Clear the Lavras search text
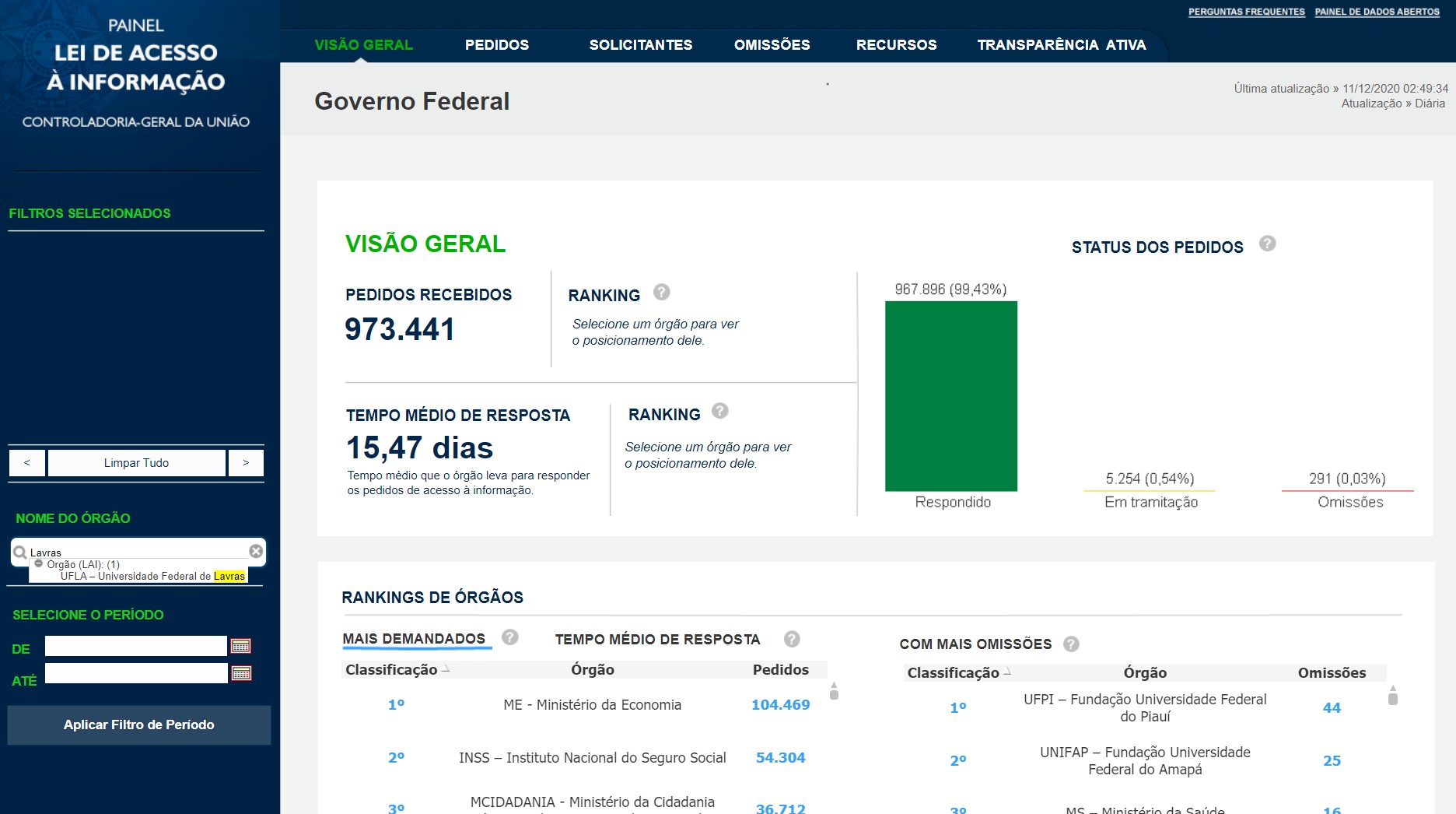The image size is (1456, 814). click(x=255, y=552)
